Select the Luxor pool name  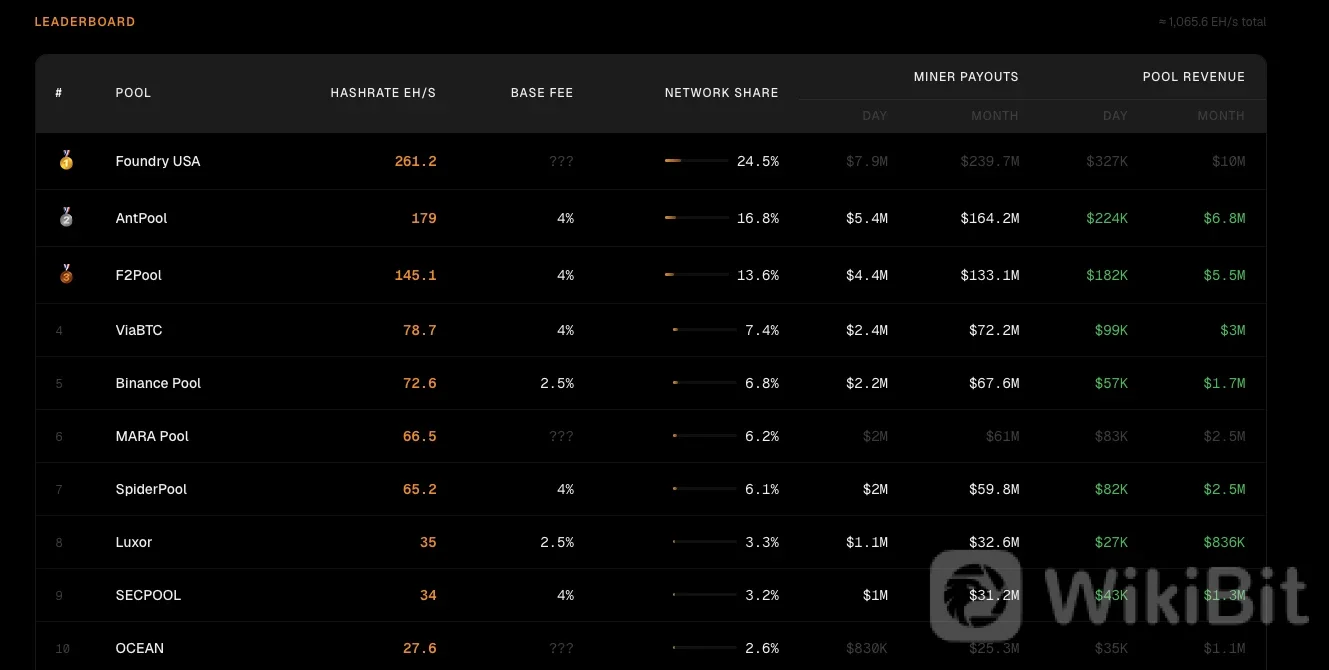(134, 542)
